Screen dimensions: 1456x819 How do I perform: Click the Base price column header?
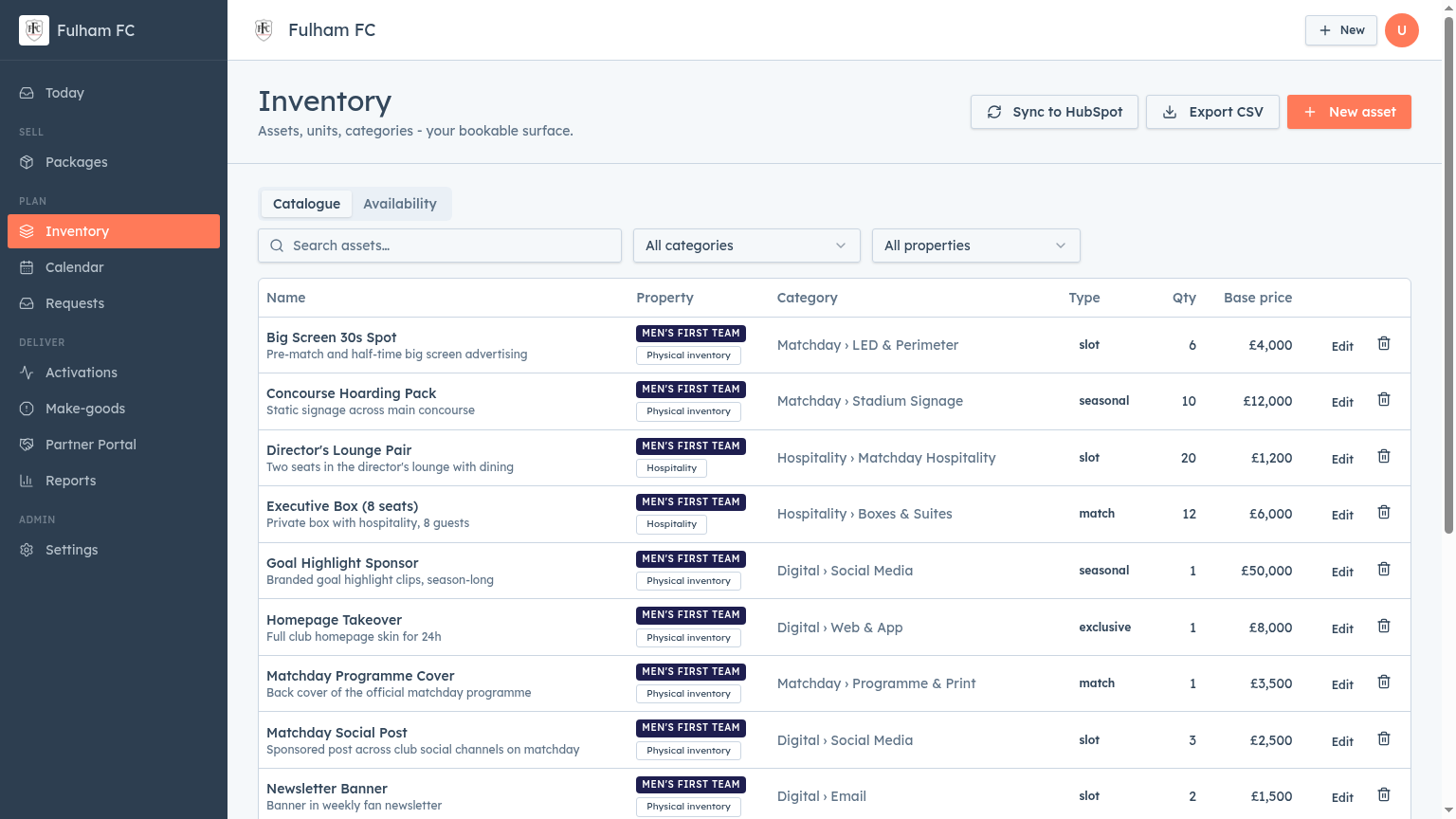click(1258, 298)
